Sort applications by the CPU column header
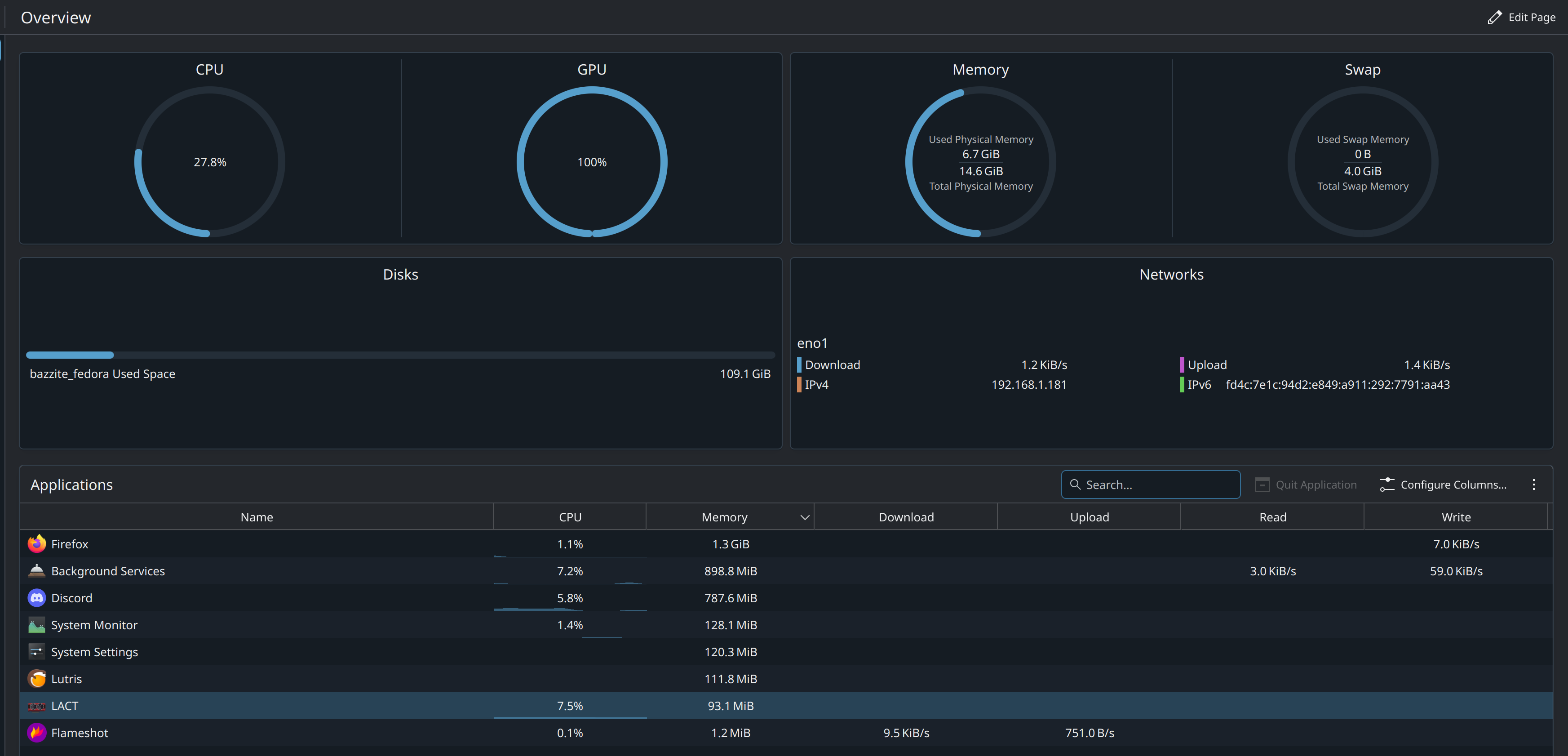This screenshot has width=1568, height=756. point(570,517)
